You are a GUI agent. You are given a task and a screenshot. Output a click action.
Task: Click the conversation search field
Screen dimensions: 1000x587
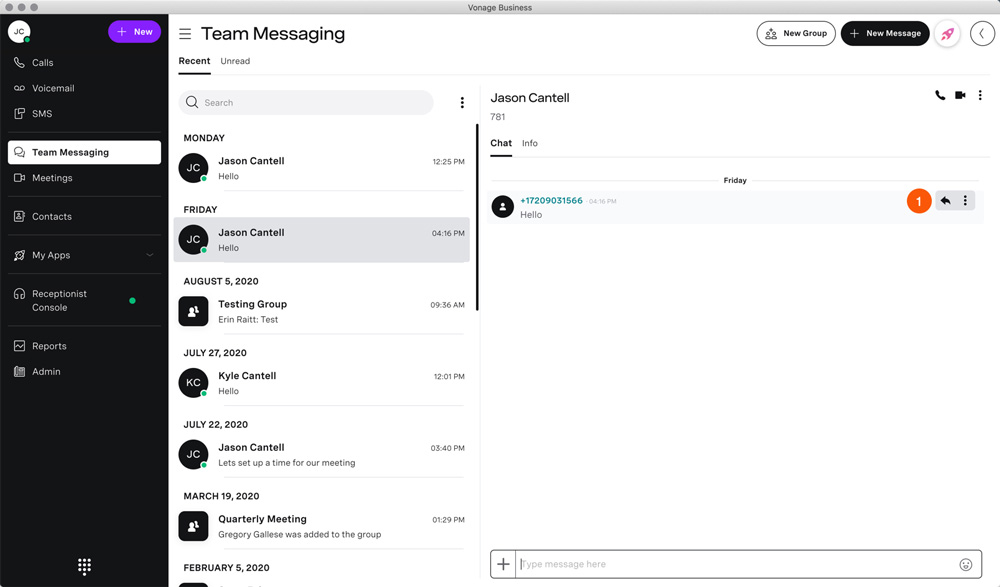pyautogui.click(x=310, y=103)
